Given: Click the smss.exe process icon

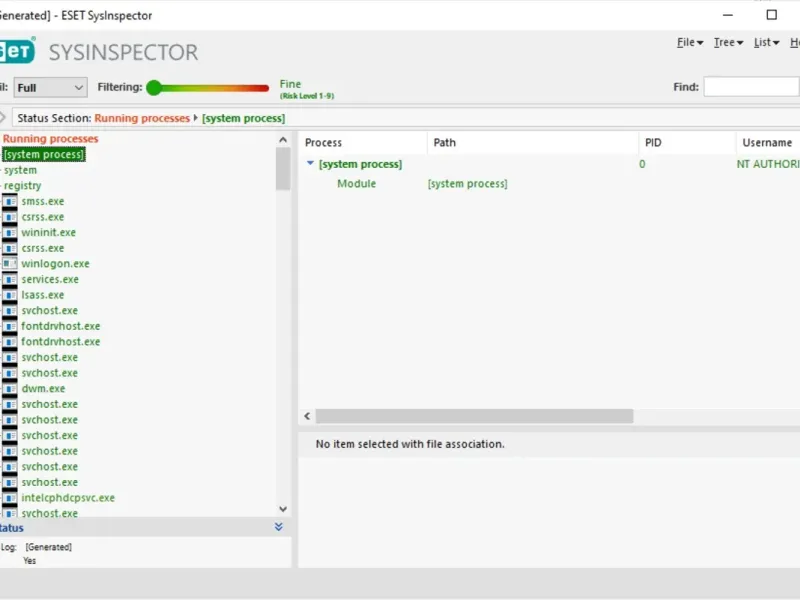Looking at the screenshot, I should [10, 202].
